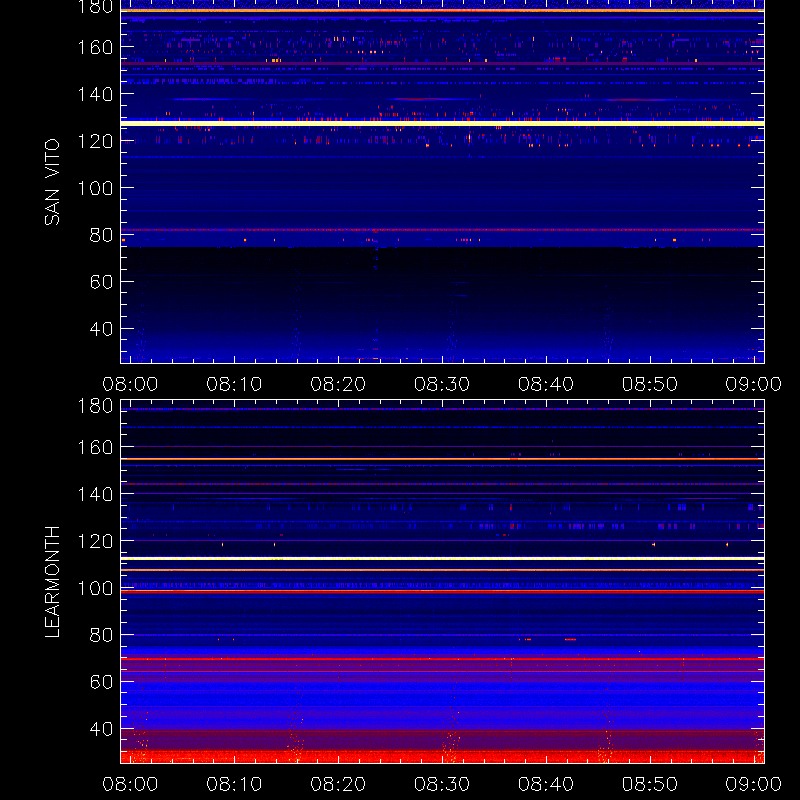Select the 160 label on Learmonth axis
The image size is (800, 800).
click(x=95, y=447)
